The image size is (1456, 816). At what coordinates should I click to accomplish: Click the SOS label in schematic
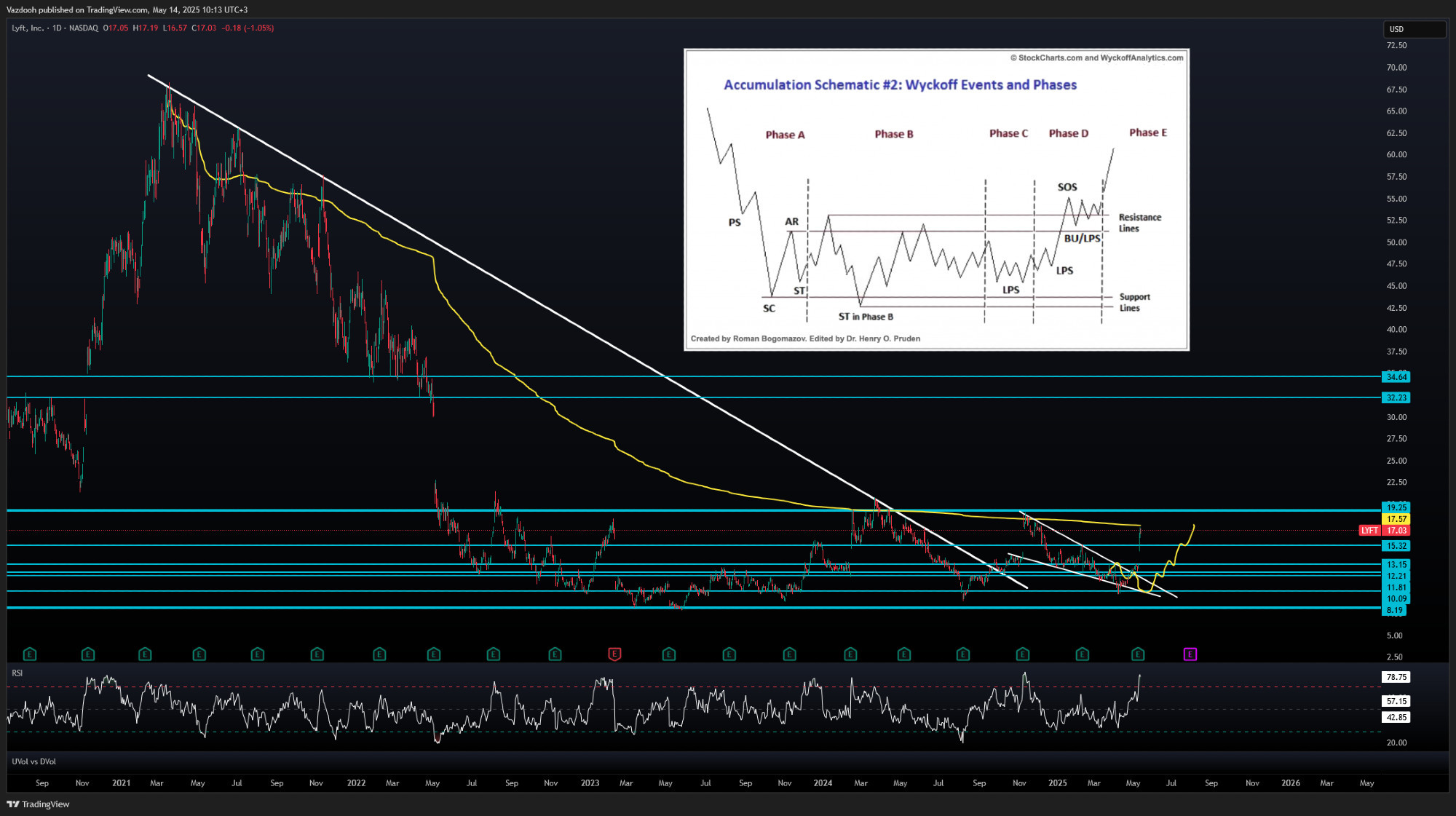(1067, 187)
